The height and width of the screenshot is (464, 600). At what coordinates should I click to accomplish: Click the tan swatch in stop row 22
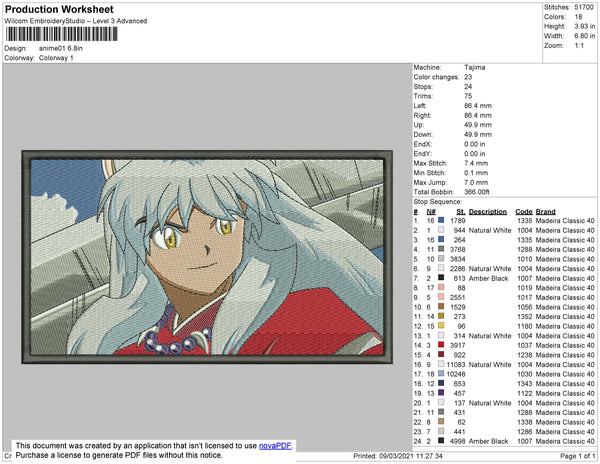(441, 422)
